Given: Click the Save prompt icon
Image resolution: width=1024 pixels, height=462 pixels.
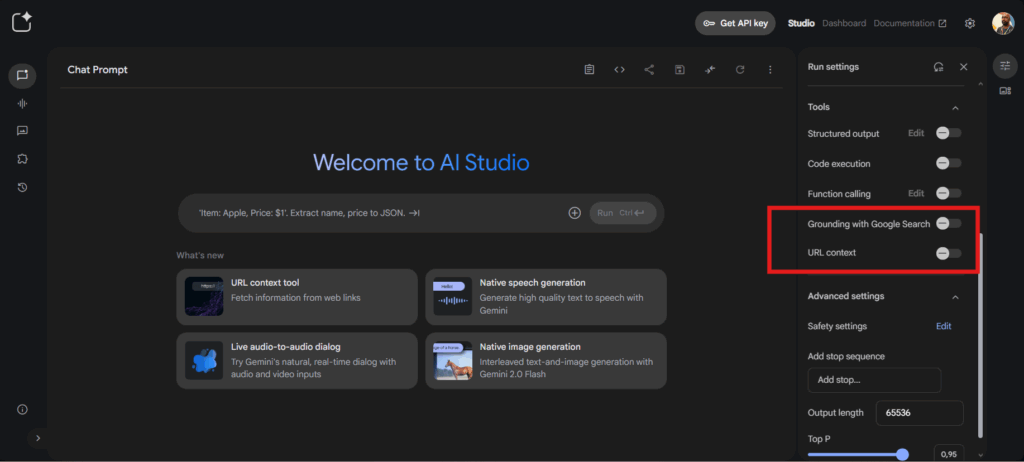Looking at the screenshot, I should tap(679, 69).
